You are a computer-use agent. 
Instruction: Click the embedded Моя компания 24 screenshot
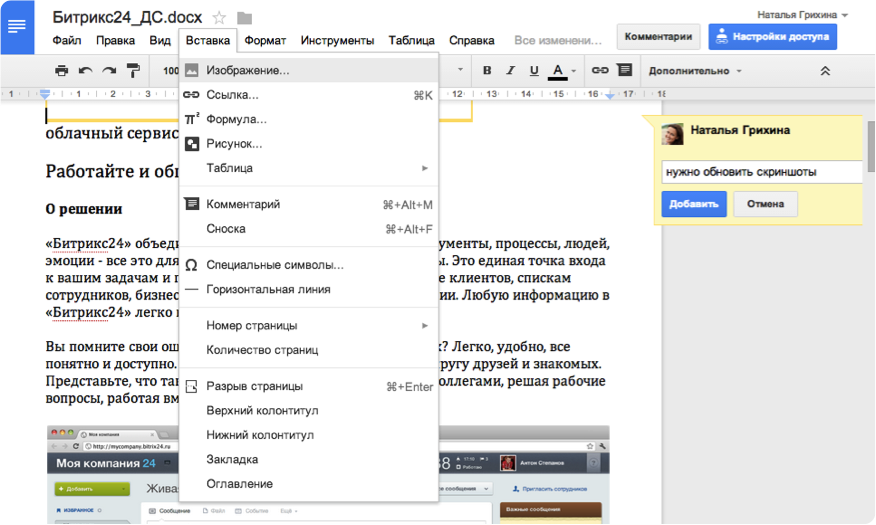[328, 475]
